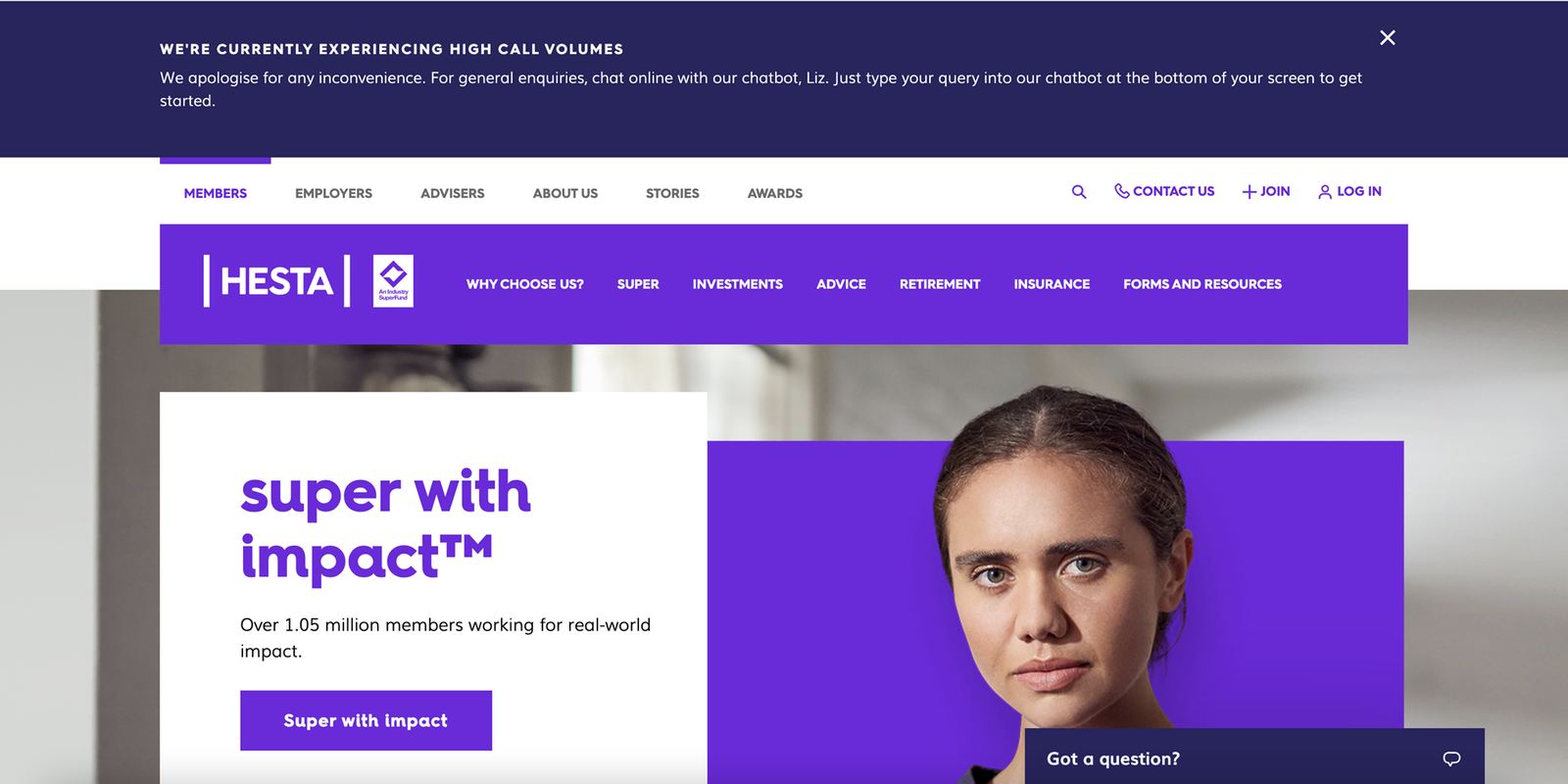The height and width of the screenshot is (784, 1568).
Task: Switch to the Employers tab
Action: click(x=333, y=193)
